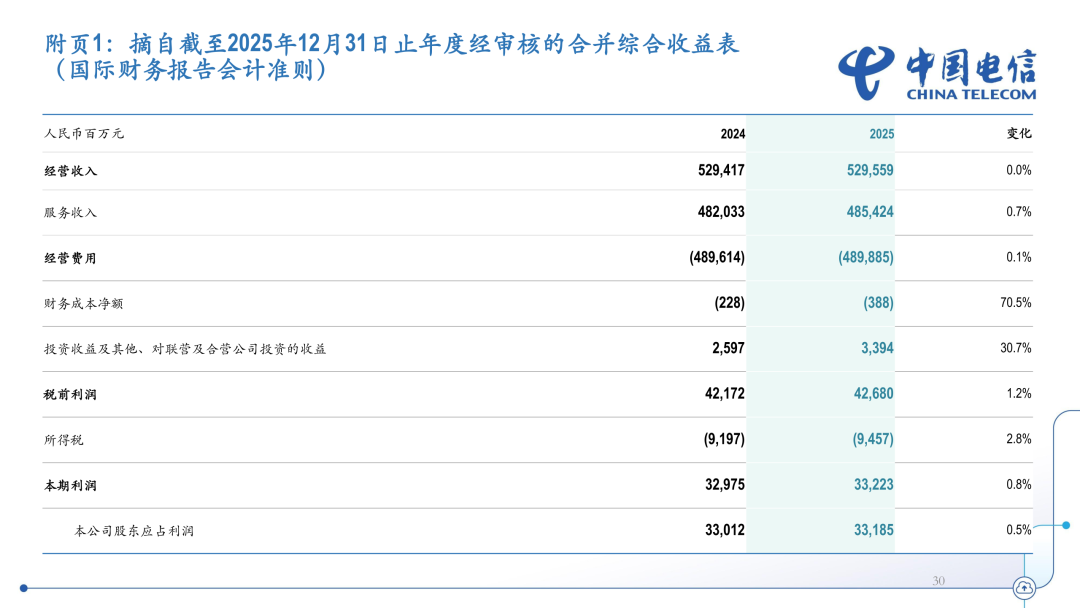Click the 人民币百万元 unit label
The width and height of the screenshot is (1080, 608).
[84, 134]
